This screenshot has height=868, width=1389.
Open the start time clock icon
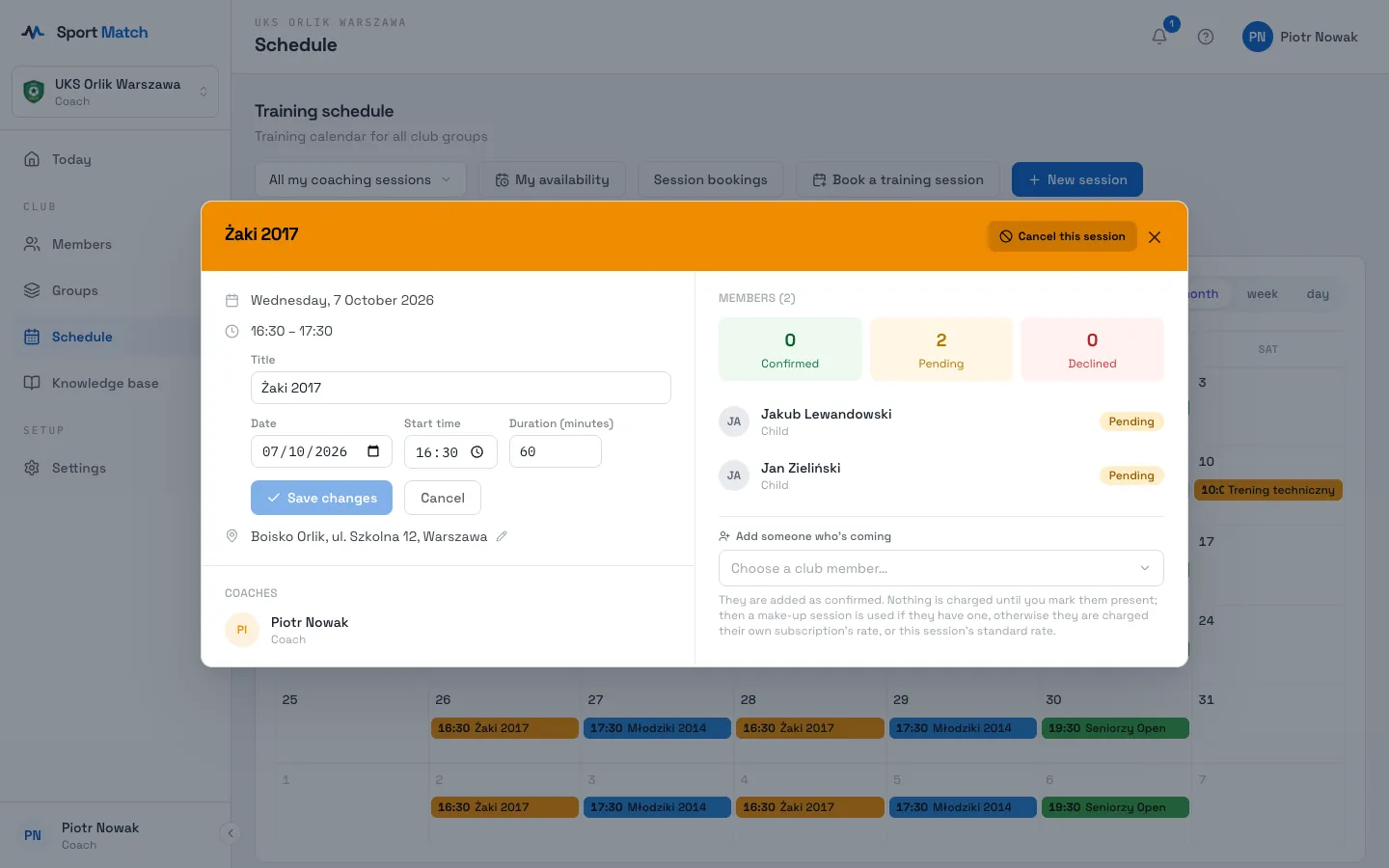click(x=477, y=451)
